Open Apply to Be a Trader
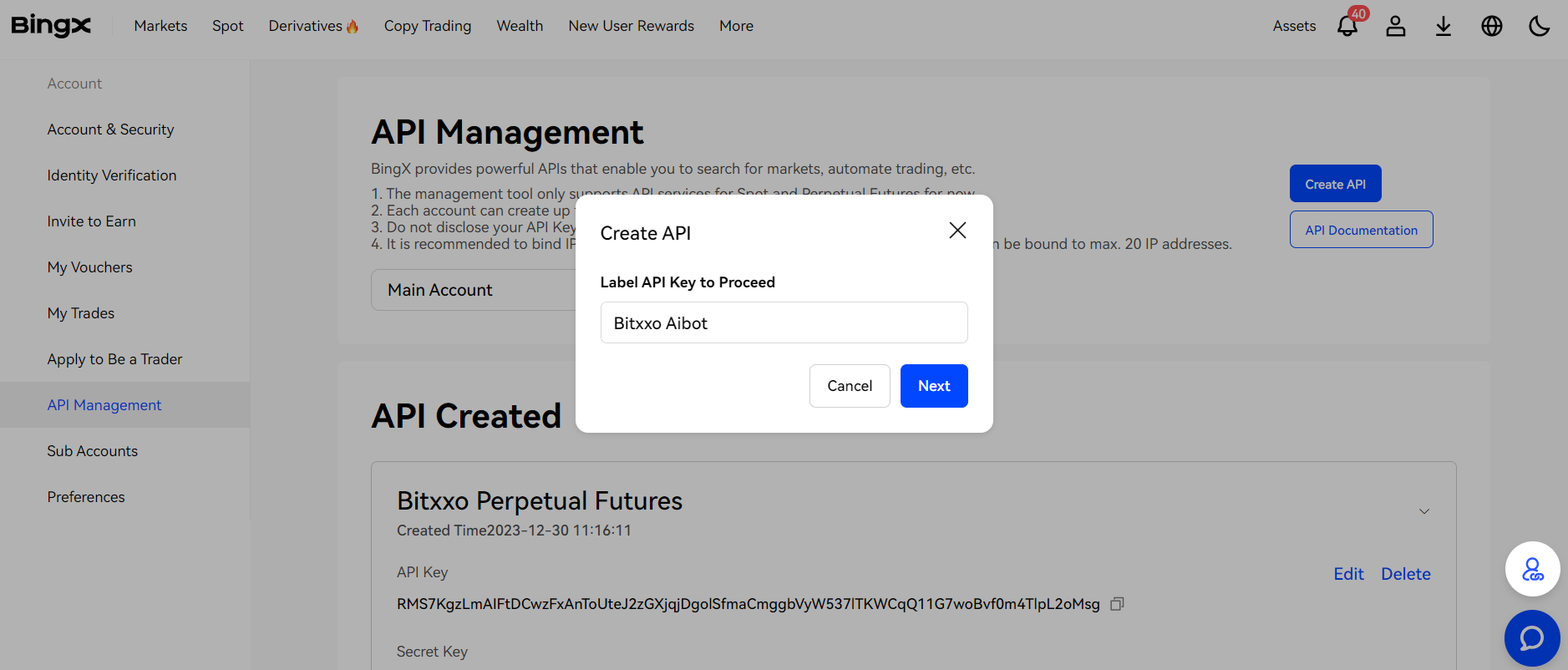1568x670 pixels. pos(114,359)
